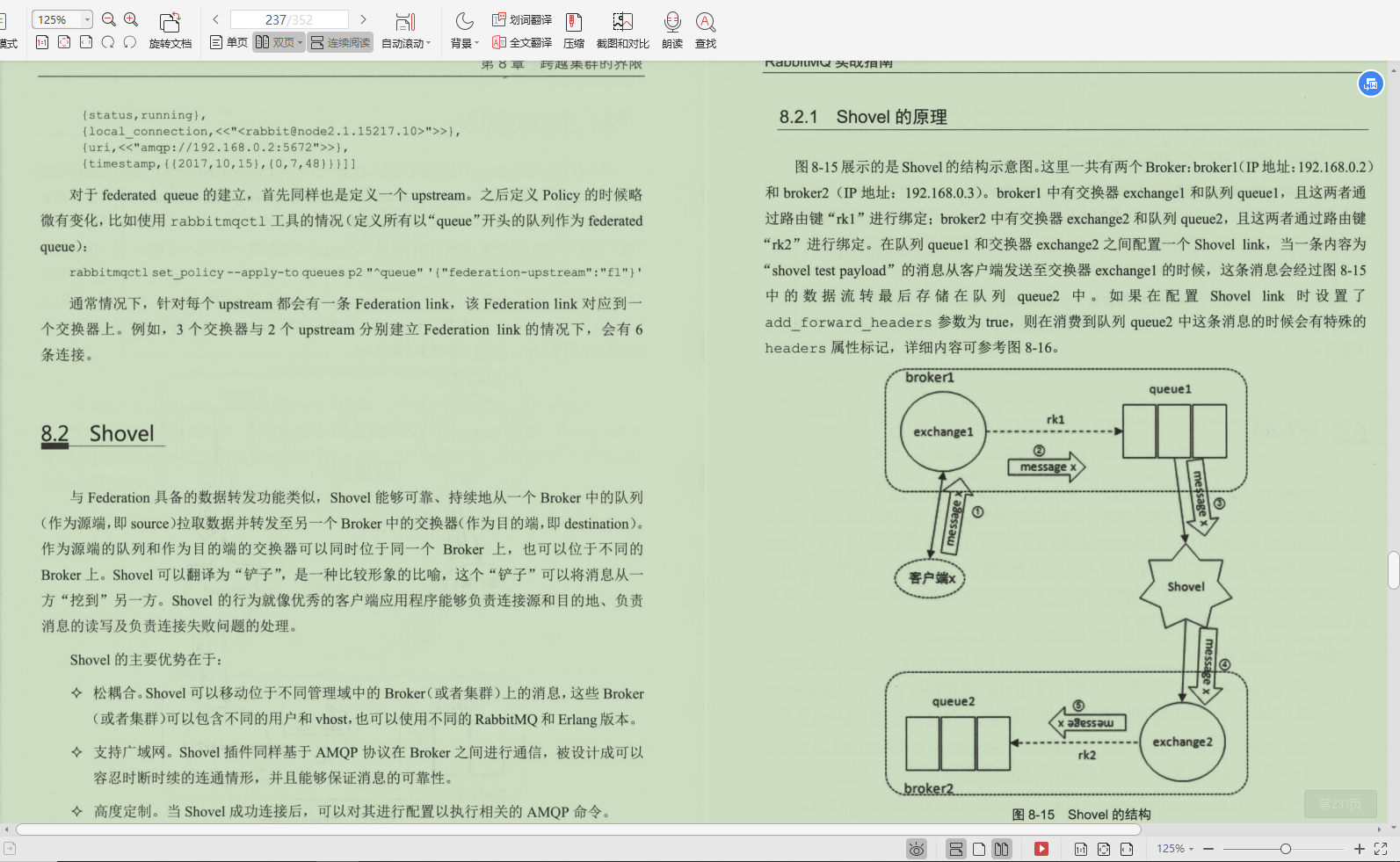
Task: Enter fullscreen mode icon
Action: click(x=1381, y=849)
